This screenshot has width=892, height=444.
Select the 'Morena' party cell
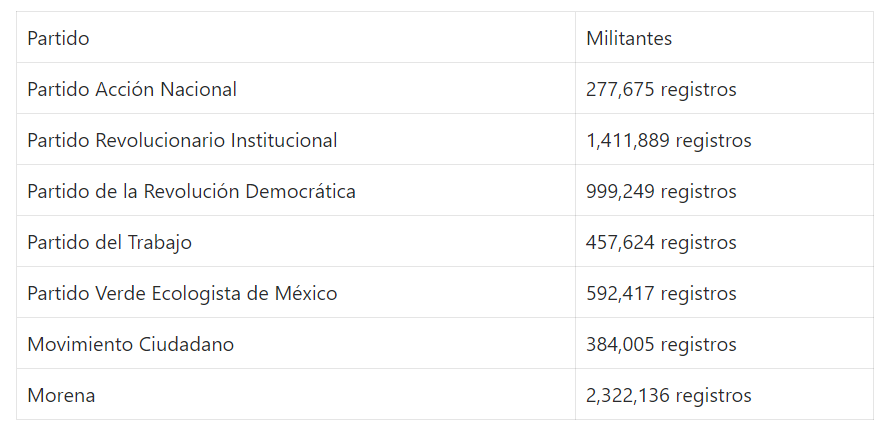61,395
